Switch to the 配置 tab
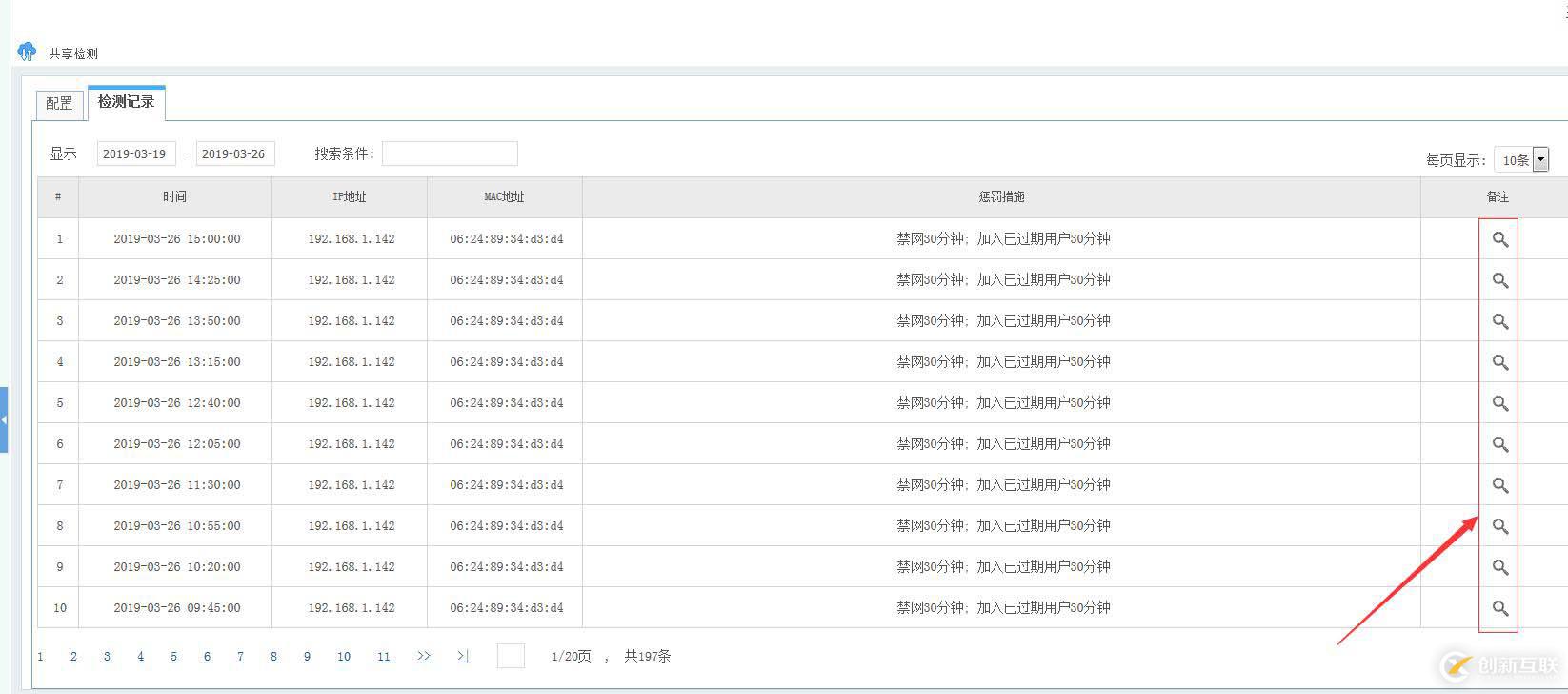Screen dimensions: 1568x694 click(59, 104)
